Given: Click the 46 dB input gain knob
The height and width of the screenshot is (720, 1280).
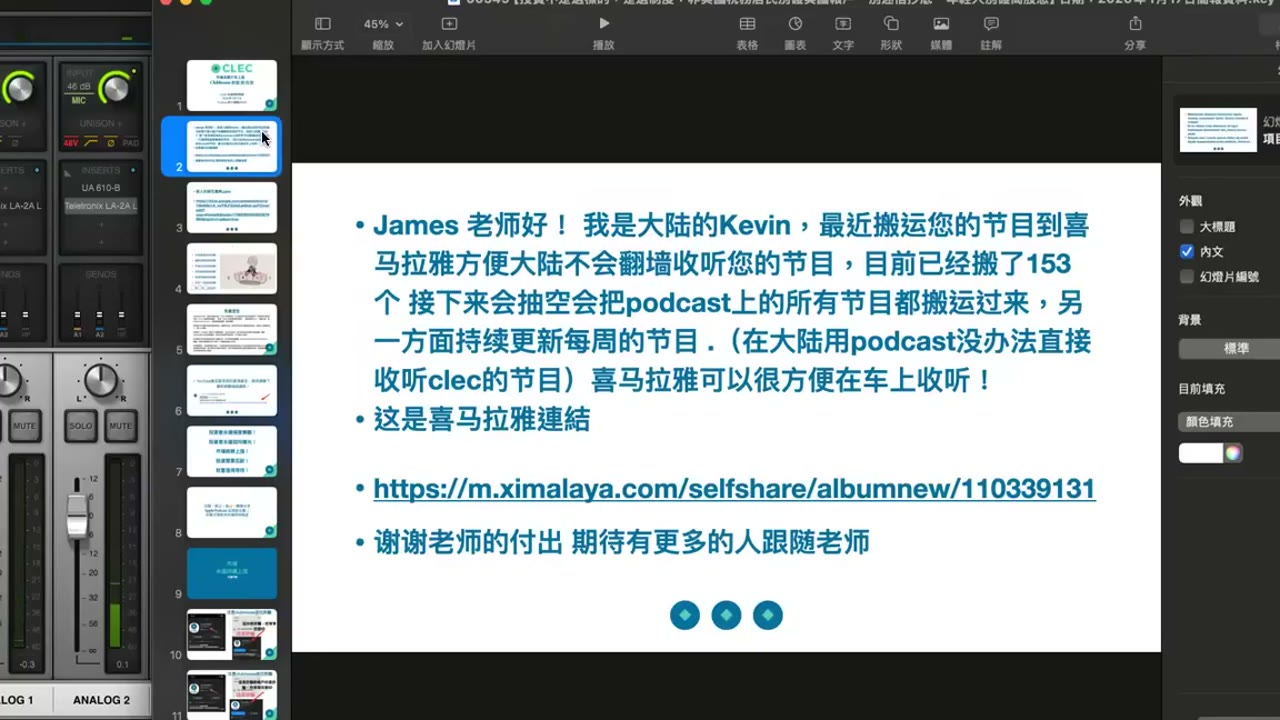Looking at the screenshot, I should tap(115, 88).
